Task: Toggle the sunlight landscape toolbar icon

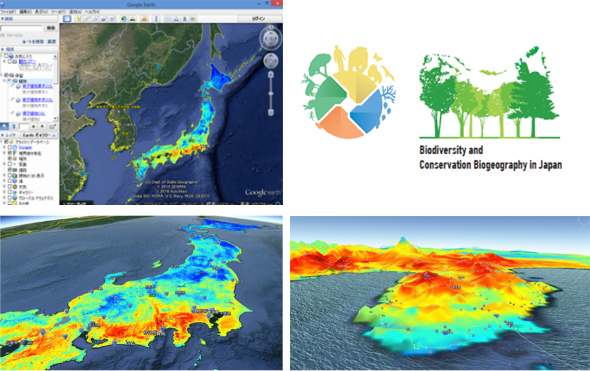Action: click(132, 18)
